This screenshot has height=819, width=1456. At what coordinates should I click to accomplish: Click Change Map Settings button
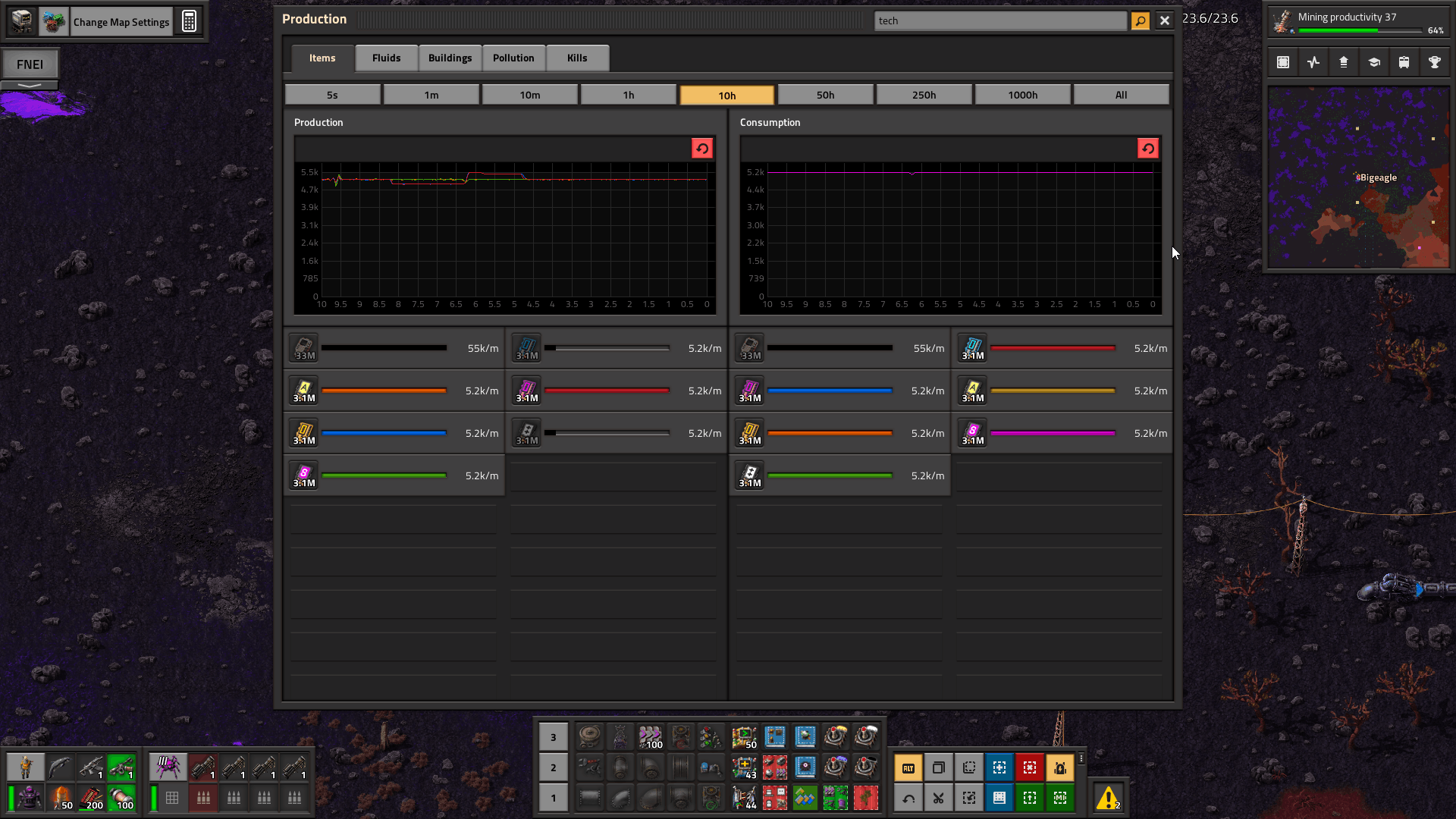tap(121, 22)
